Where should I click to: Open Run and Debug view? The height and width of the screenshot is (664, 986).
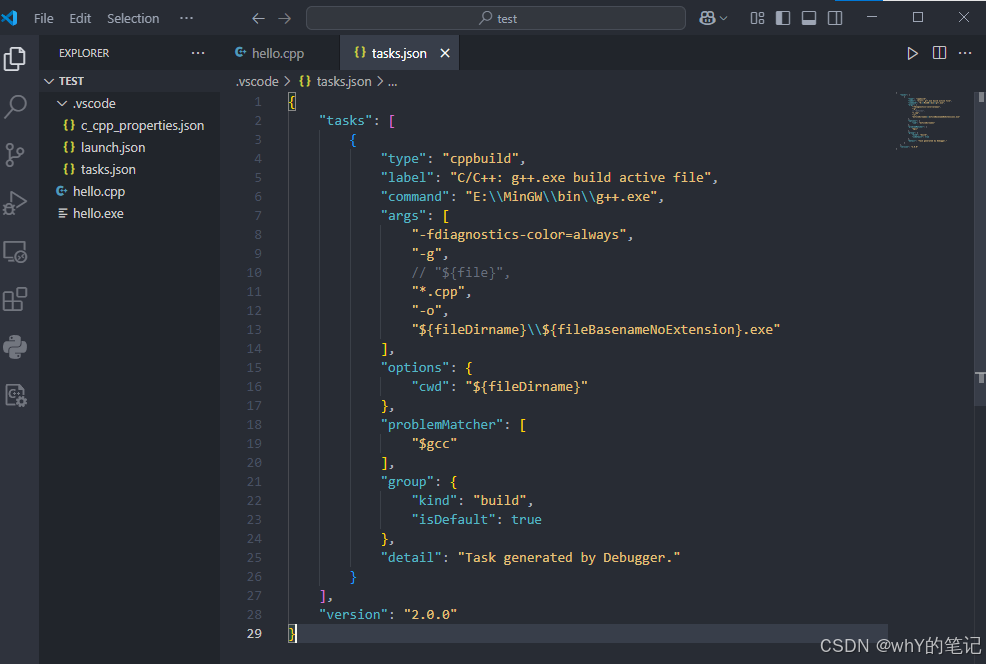[14, 202]
